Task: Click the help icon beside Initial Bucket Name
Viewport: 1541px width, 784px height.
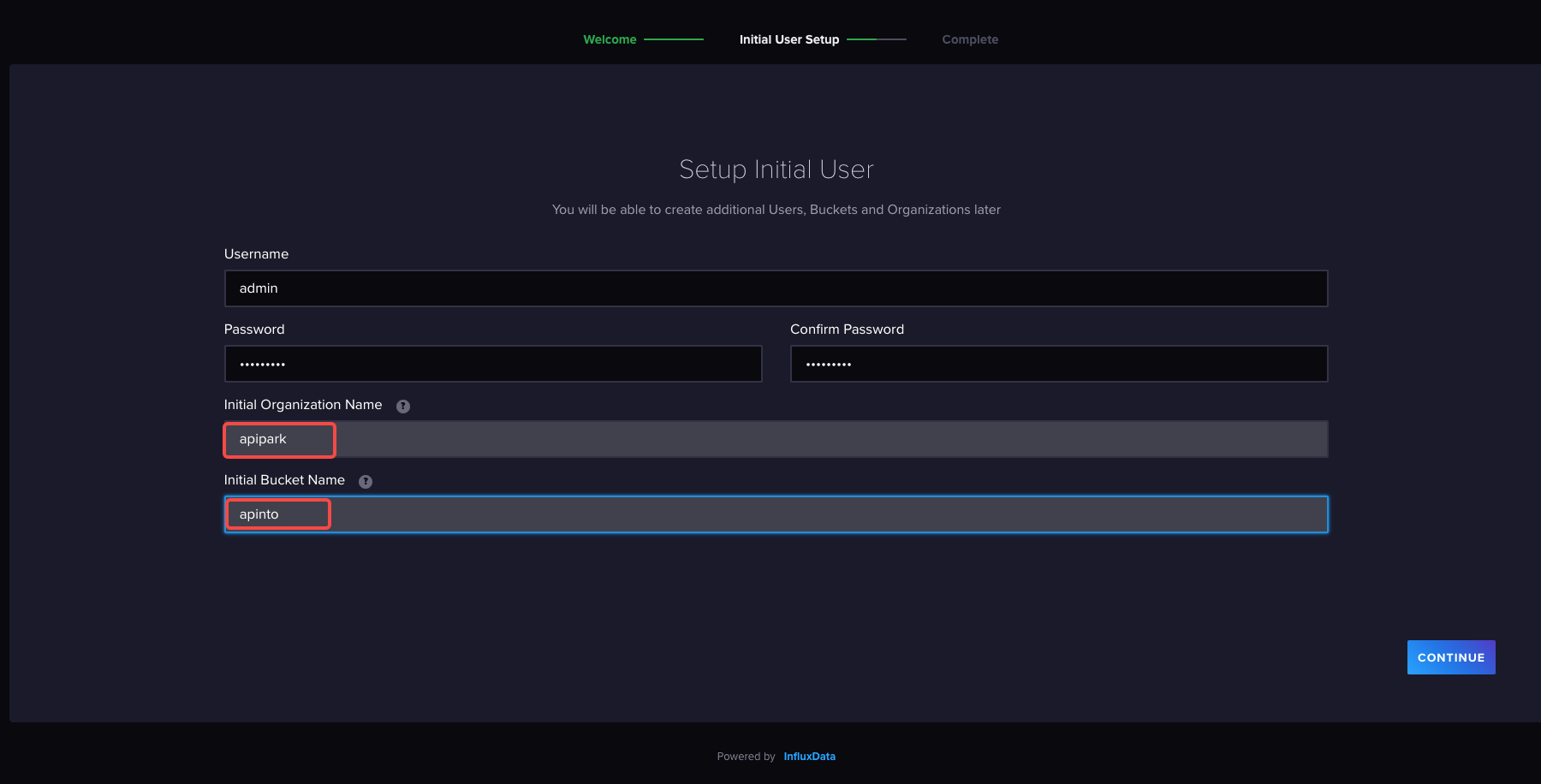Action: tap(366, 482)
